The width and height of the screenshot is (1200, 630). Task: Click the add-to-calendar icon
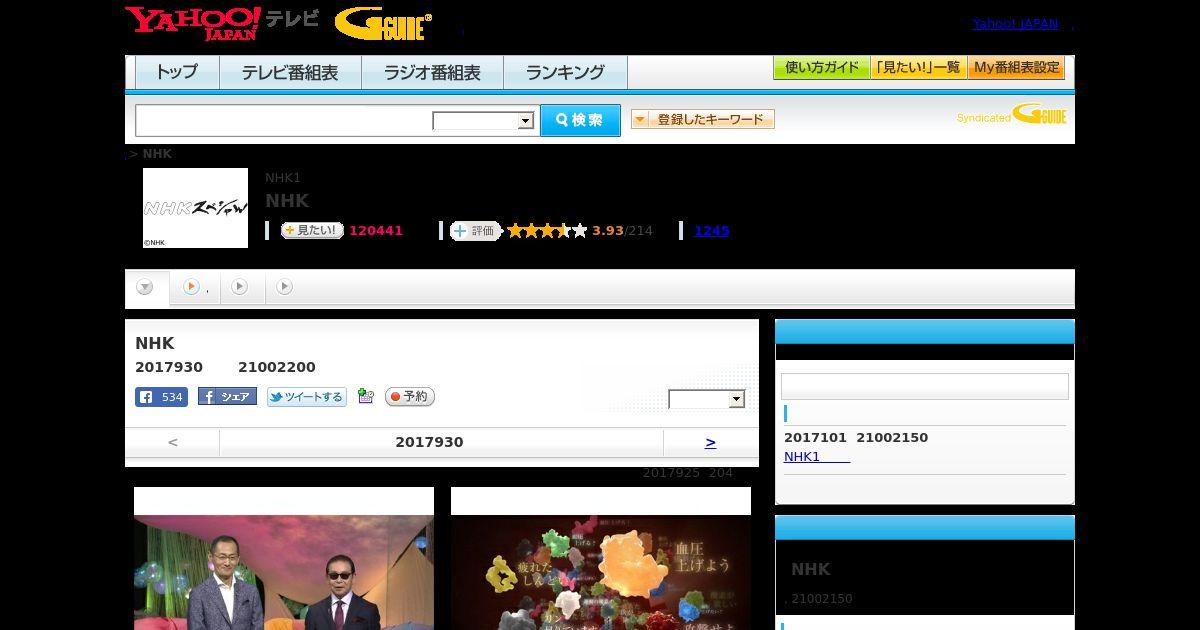pos(366,397)
